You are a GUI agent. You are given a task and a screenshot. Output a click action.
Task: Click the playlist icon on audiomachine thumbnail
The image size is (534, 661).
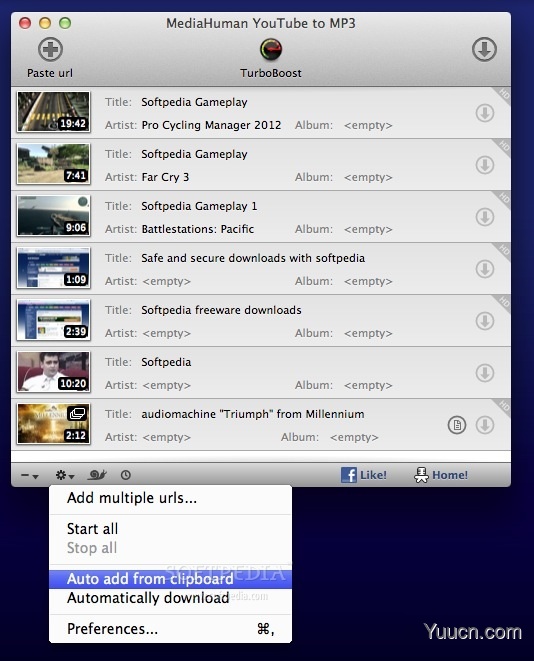77,414
